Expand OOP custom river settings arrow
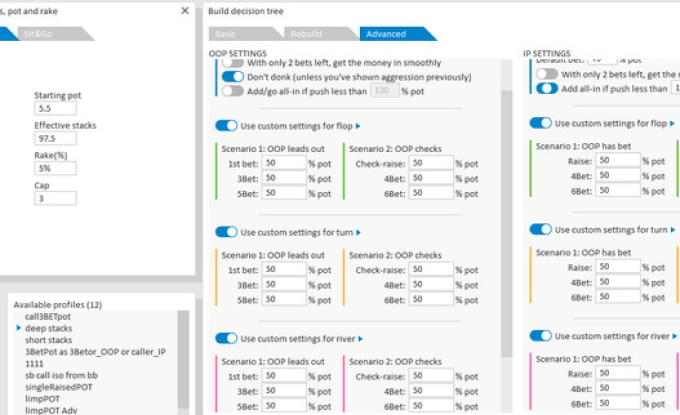680x415 pixels. pyautogui.click(x=361, y=338)
